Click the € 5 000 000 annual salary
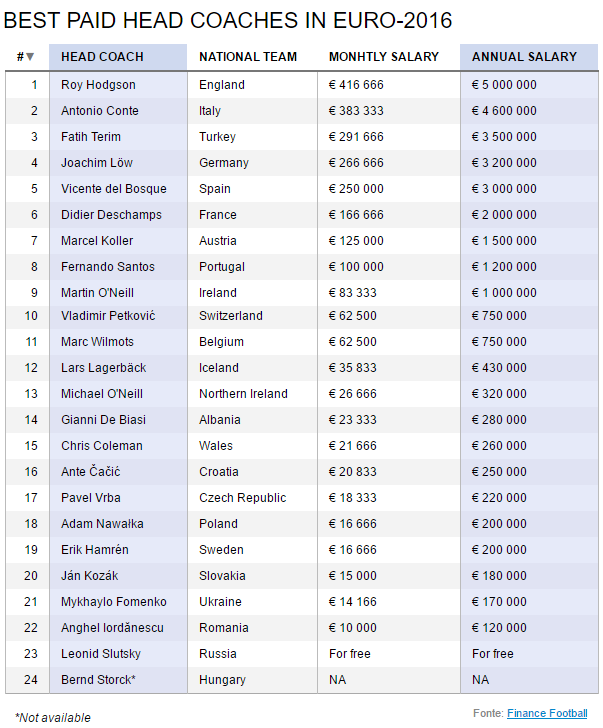 click(x=504, y=85)
